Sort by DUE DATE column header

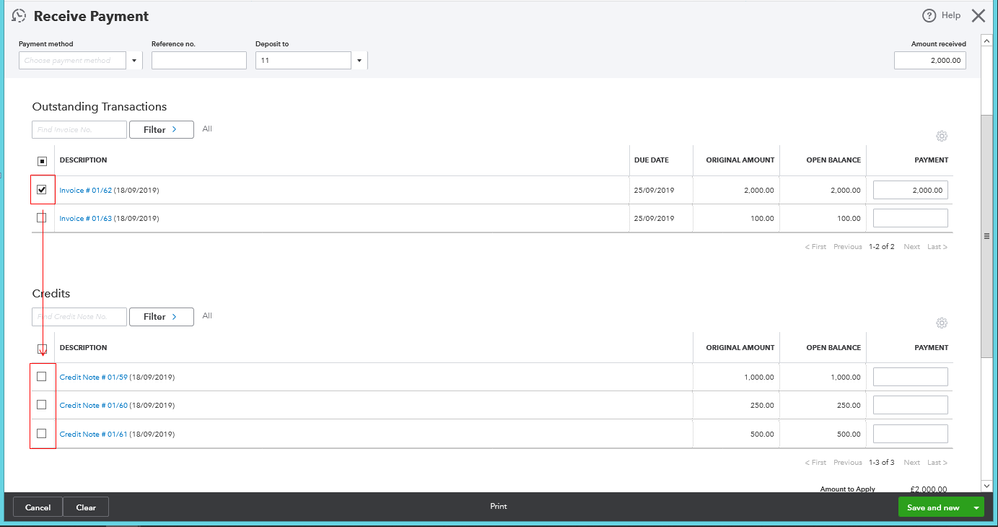[x=651, y=160]
